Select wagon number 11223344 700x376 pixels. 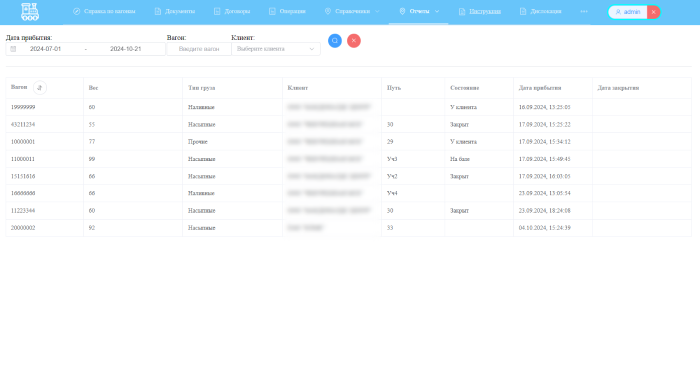(23, 210)
